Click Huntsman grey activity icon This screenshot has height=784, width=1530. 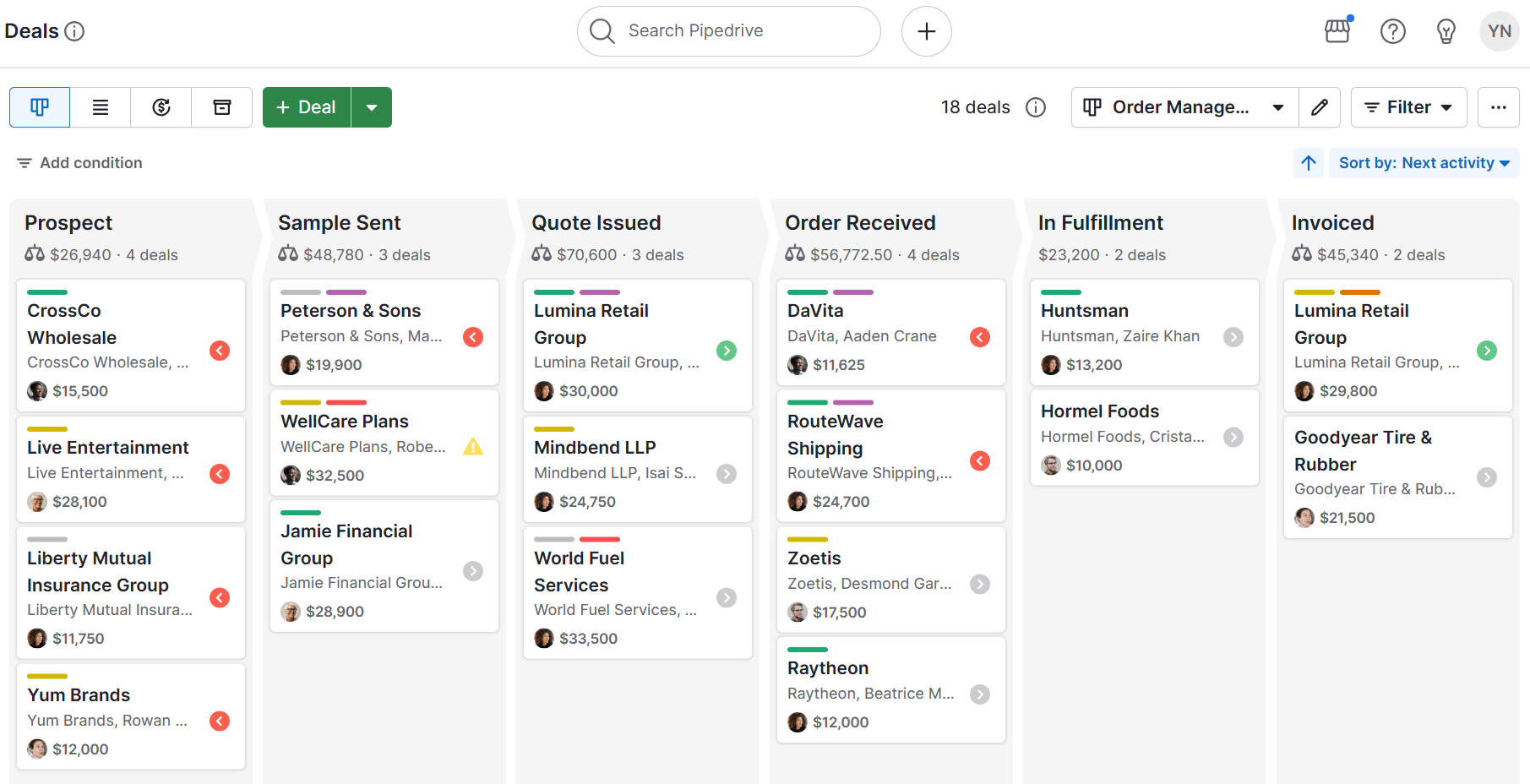(x=1233, y=337)
